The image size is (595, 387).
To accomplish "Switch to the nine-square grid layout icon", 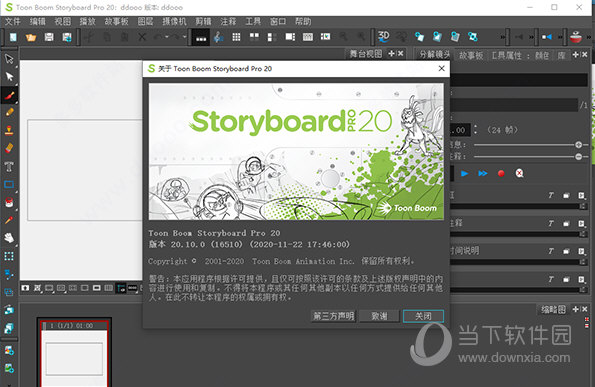I will (236, 37).
